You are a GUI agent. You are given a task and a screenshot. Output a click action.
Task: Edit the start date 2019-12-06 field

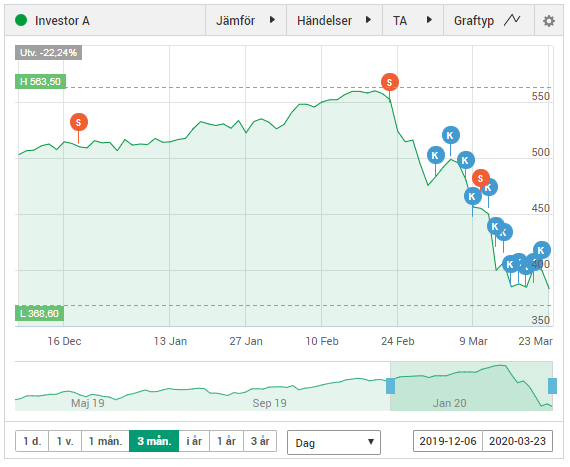click(x=448, y=441)
